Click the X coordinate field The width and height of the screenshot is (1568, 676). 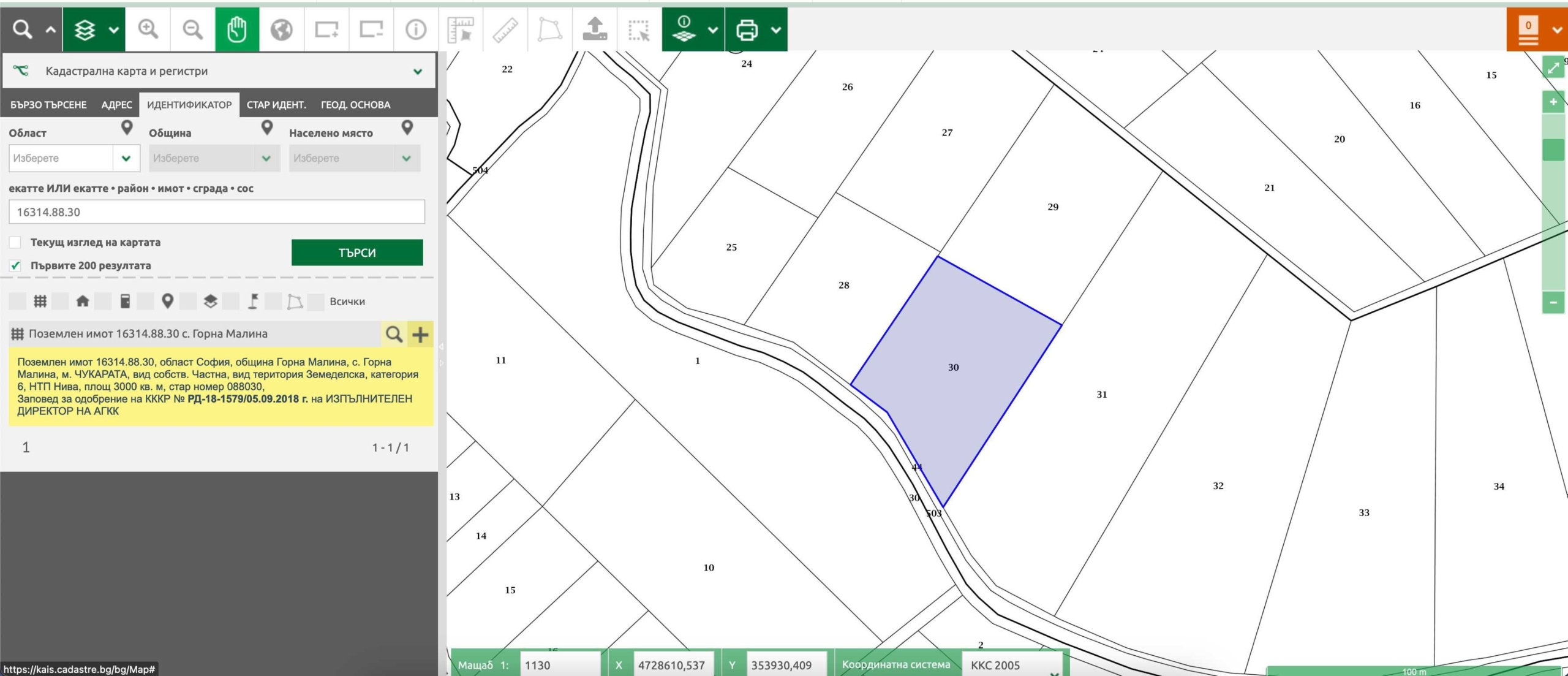[673, 665]
